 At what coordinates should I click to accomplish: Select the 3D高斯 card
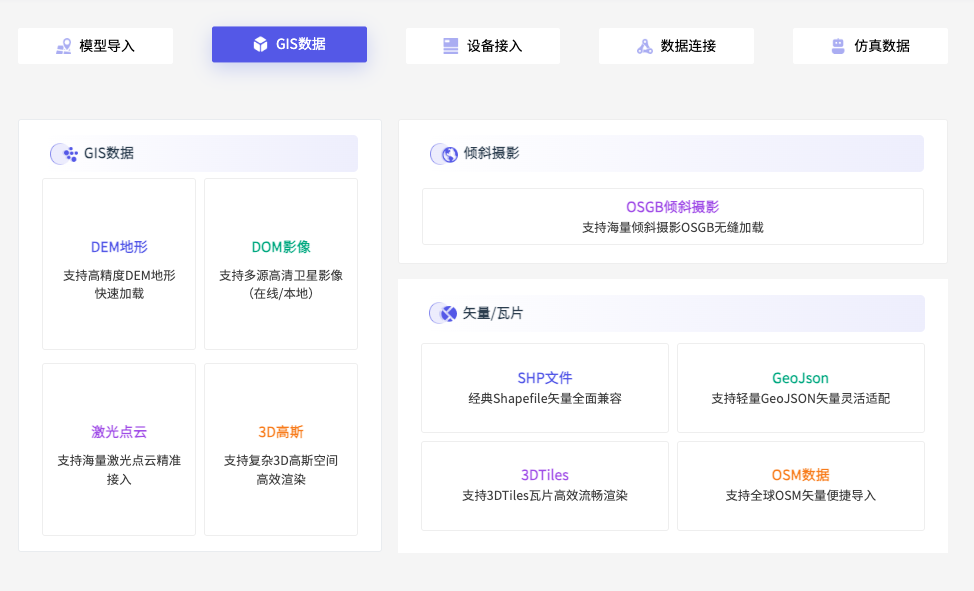pos(281,449)
